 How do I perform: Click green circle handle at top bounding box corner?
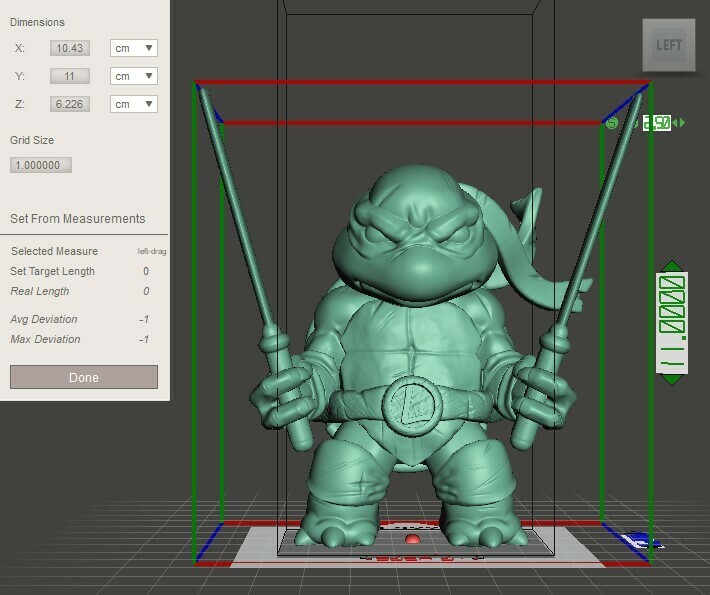(612, 123)
